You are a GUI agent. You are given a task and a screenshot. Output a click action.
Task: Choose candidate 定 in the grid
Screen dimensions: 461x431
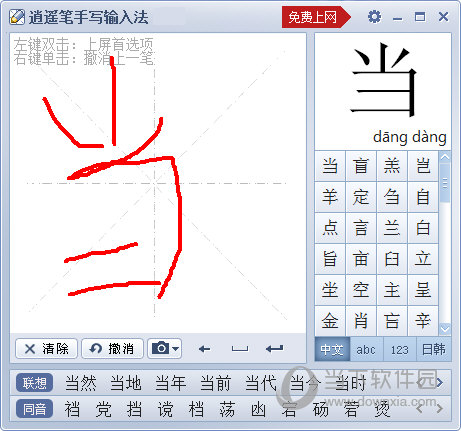[x=361, y=197]
